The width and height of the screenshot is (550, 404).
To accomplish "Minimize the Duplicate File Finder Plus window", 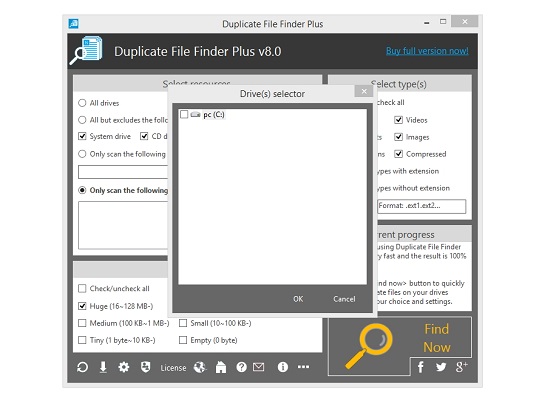I will click(427, 22).
